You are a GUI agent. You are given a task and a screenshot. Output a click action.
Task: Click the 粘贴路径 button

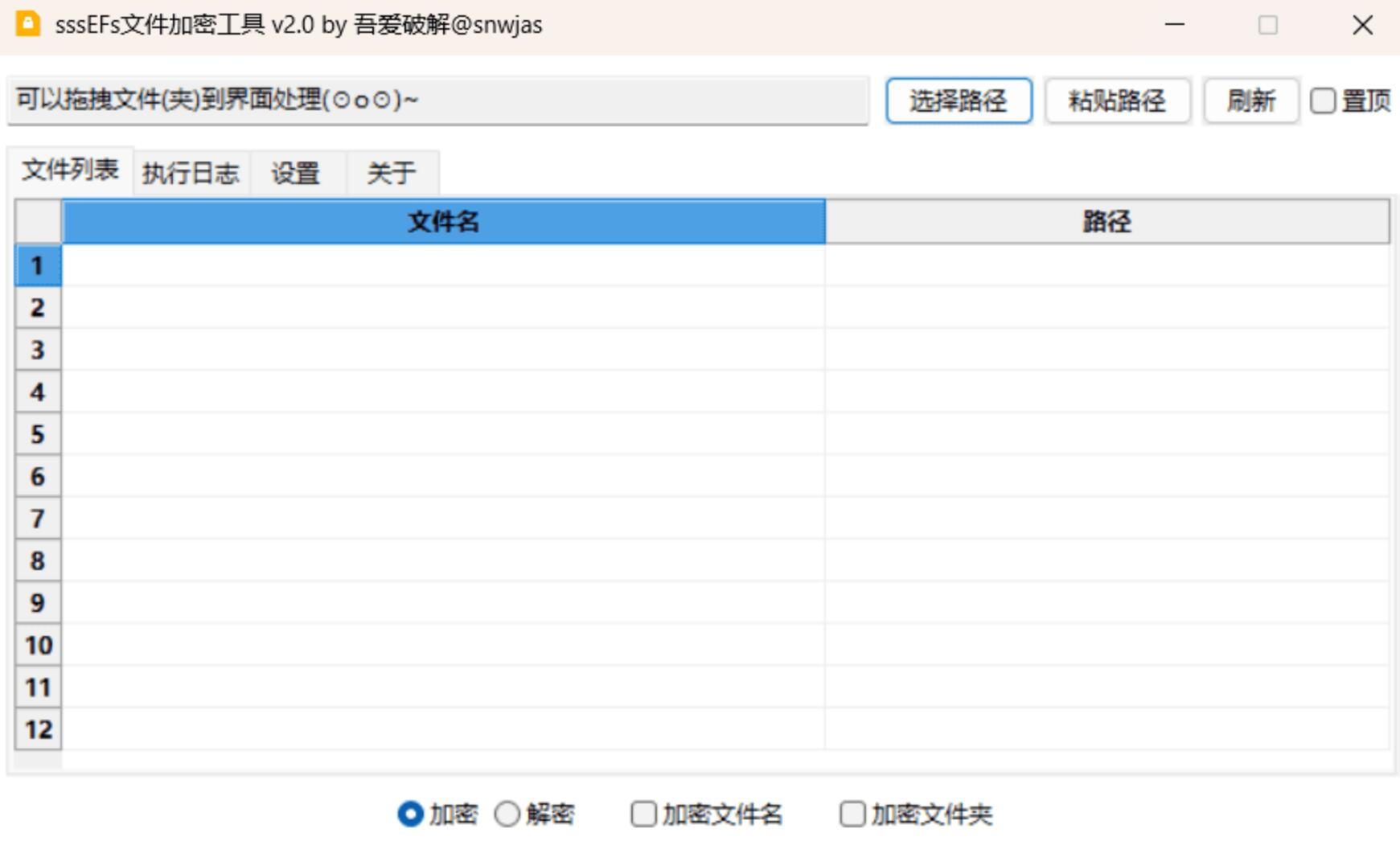click(1117, 101)
